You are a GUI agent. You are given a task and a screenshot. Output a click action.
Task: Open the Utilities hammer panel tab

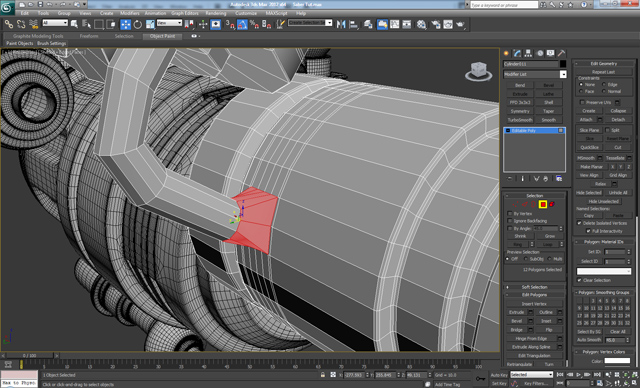coord(562,53)
